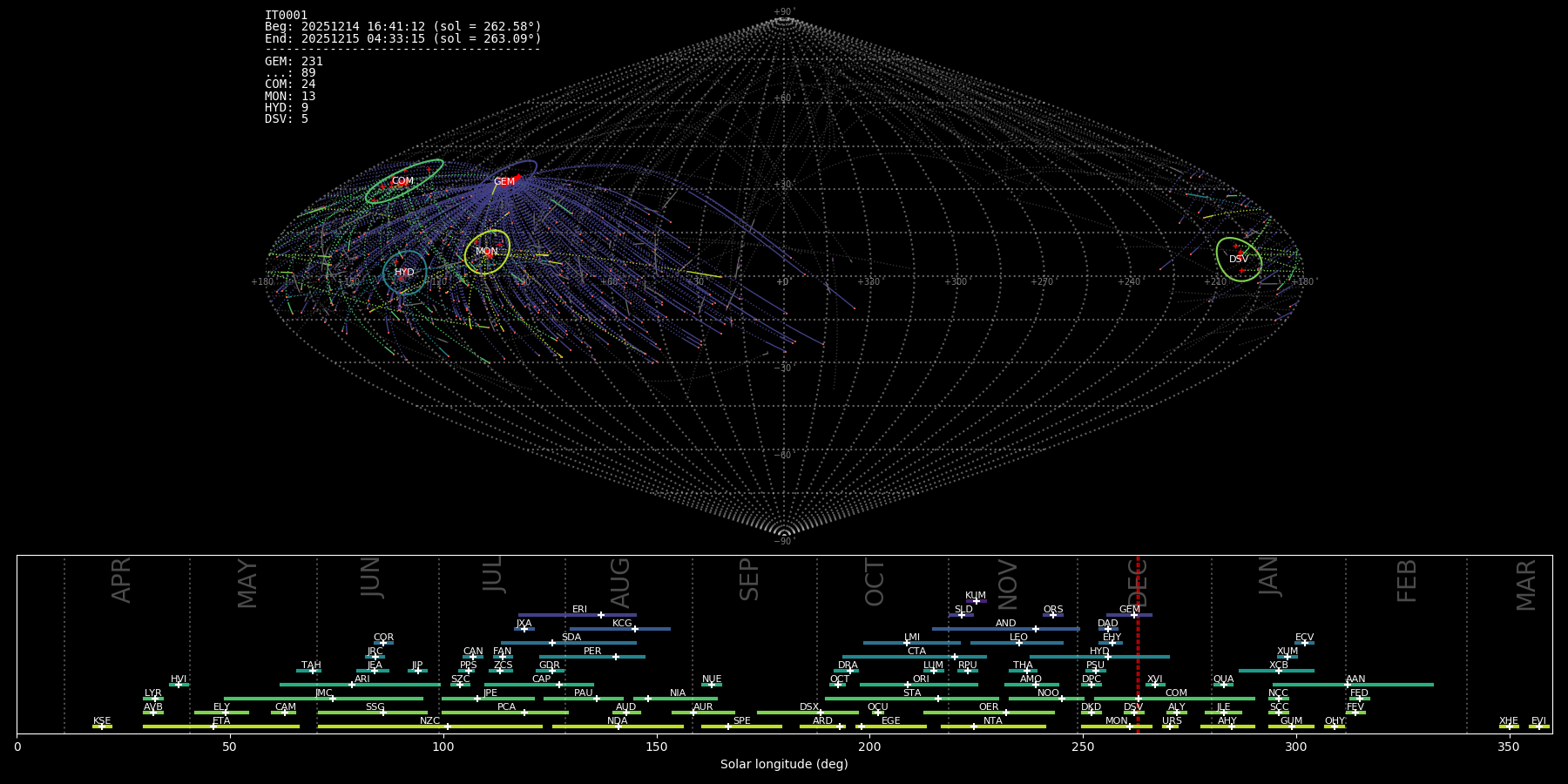
Task: Click the HYD radiant label on the sky map
Action: click(404, 273)
